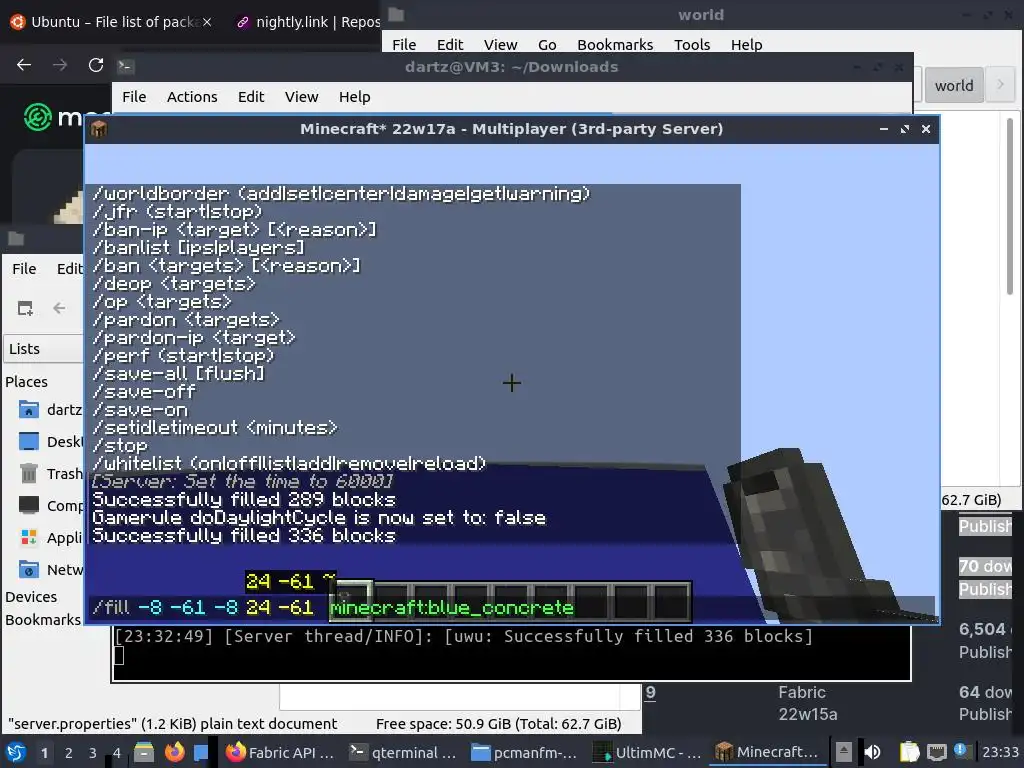Open the clipboard manager tray icon
The width and height of the screenshot is (1024, 768).
(910, 752)
